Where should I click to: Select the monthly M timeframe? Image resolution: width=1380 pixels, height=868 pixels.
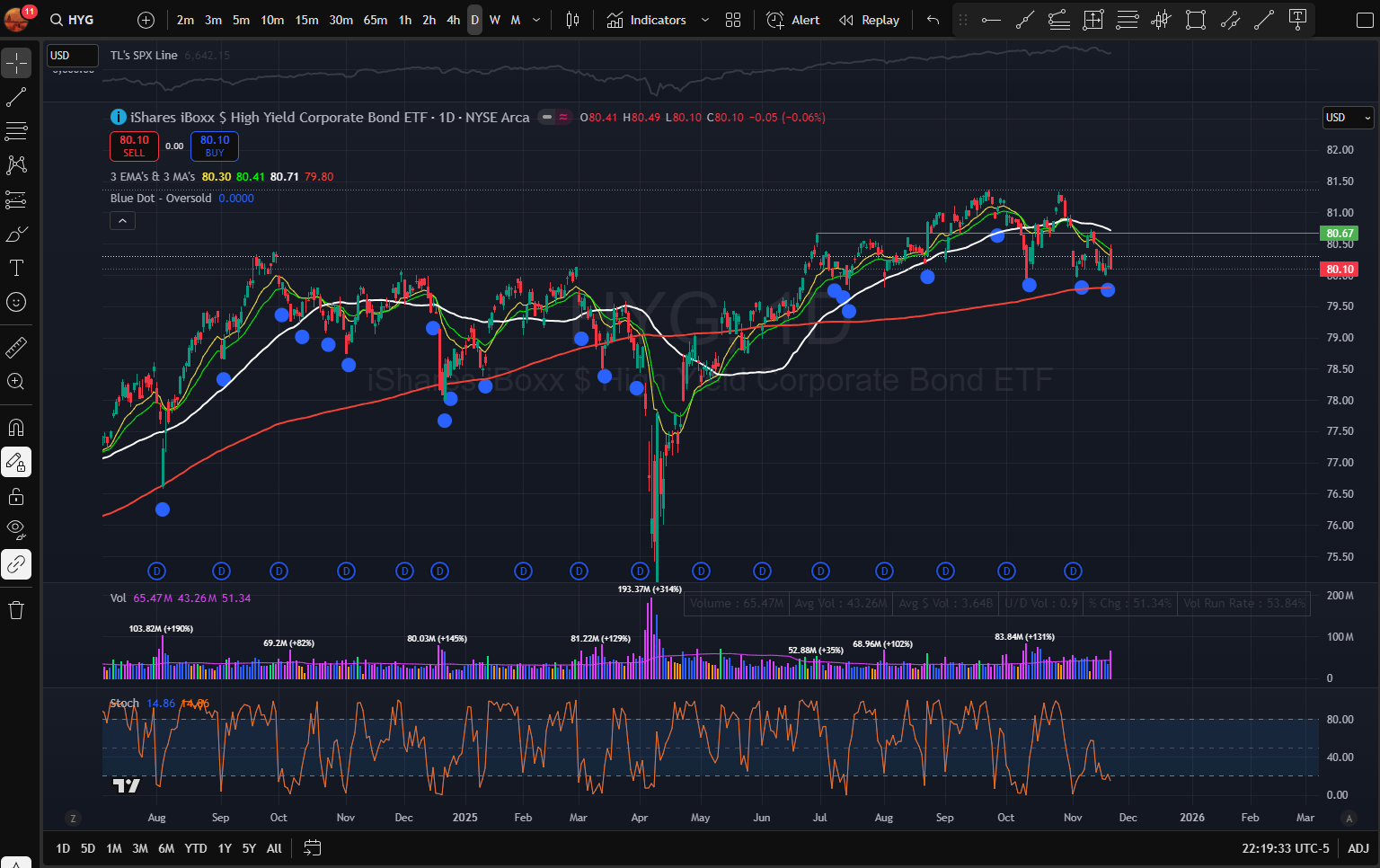(x=516, y=20)
